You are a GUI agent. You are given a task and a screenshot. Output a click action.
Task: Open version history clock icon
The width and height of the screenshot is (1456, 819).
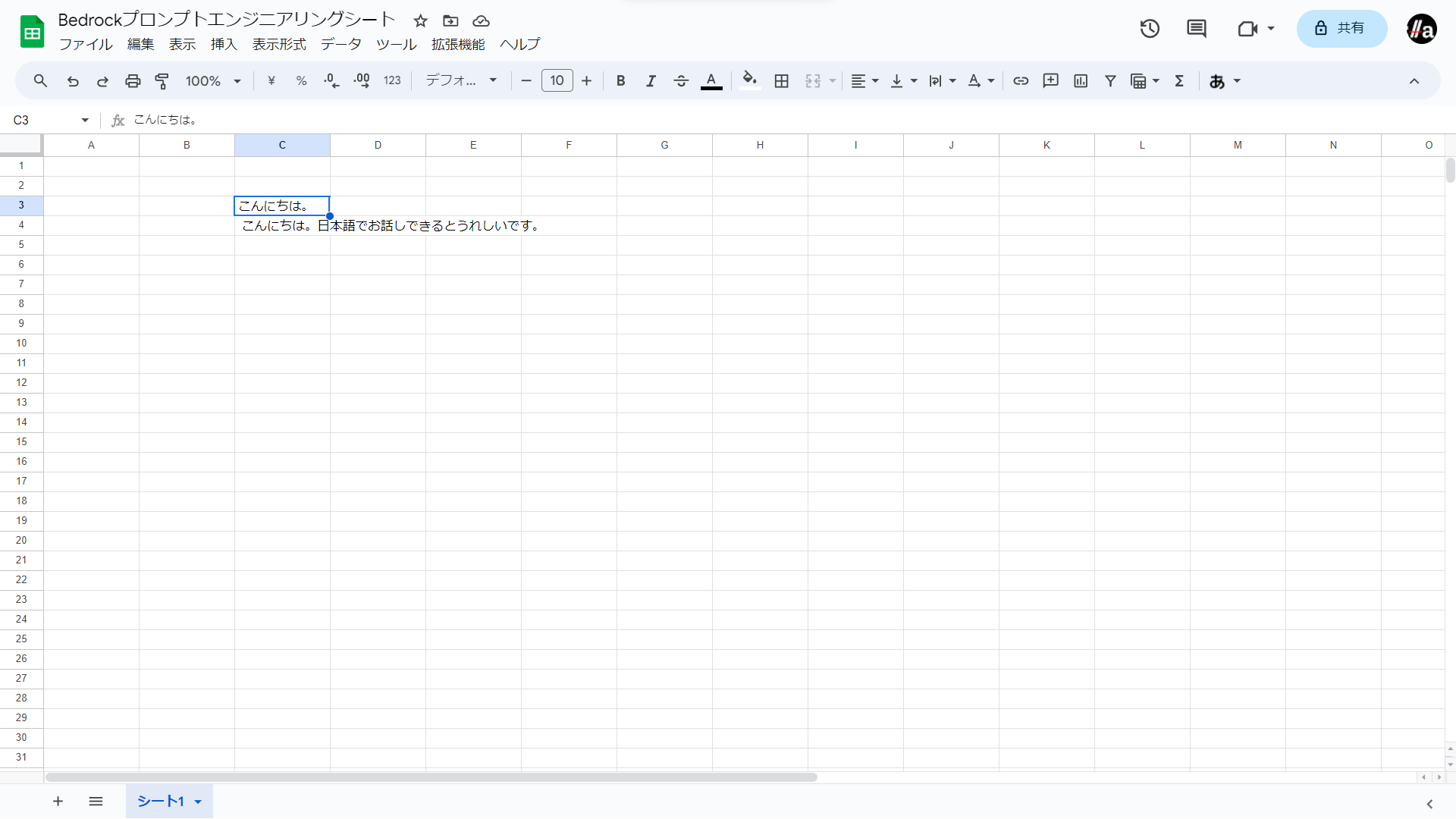click(x=1150, y=29)
